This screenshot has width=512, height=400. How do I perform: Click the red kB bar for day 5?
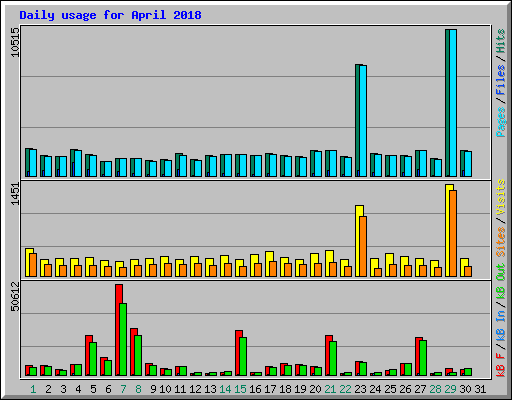[89, 355]
